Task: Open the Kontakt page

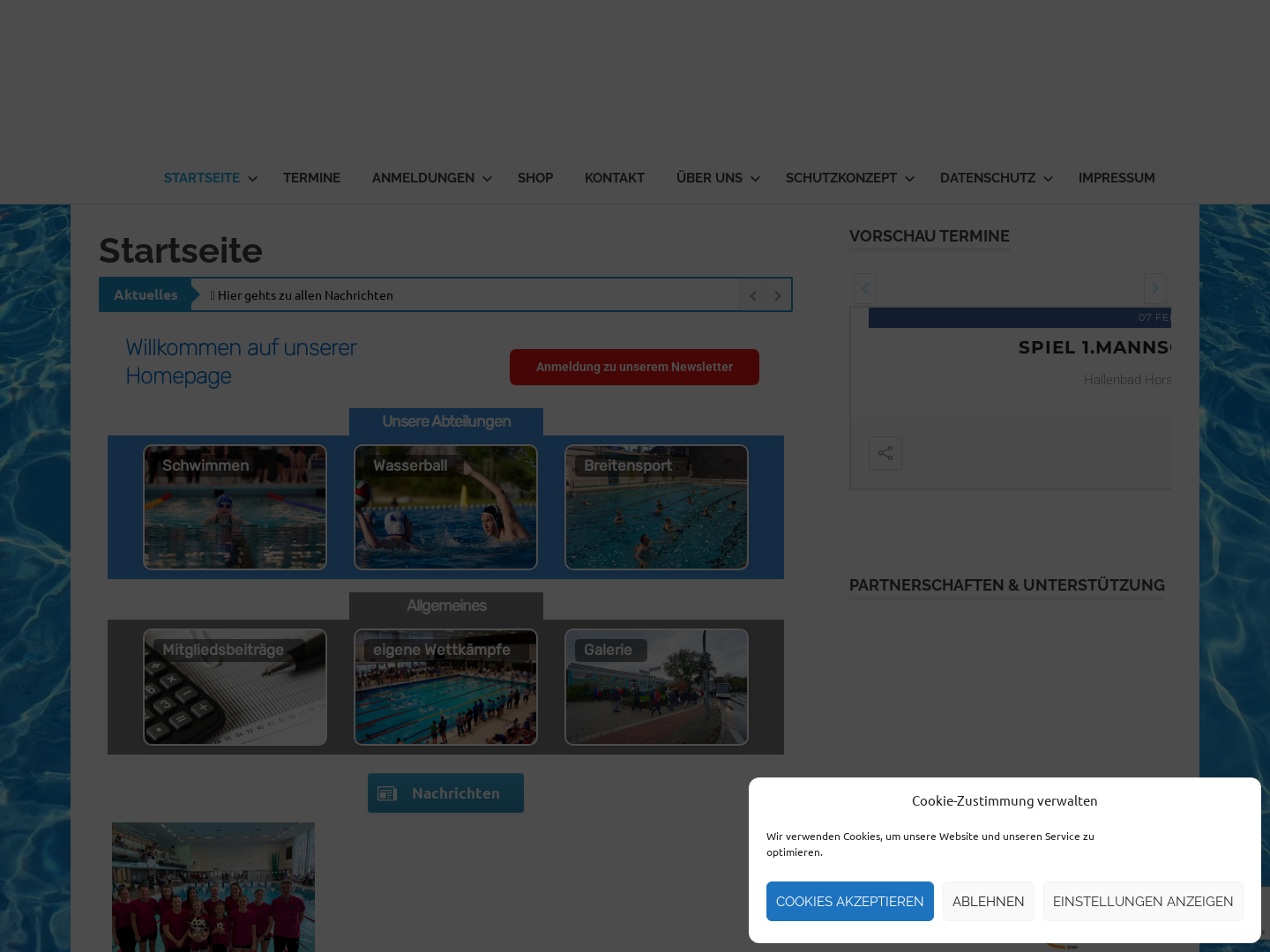Action: [615, 178]
